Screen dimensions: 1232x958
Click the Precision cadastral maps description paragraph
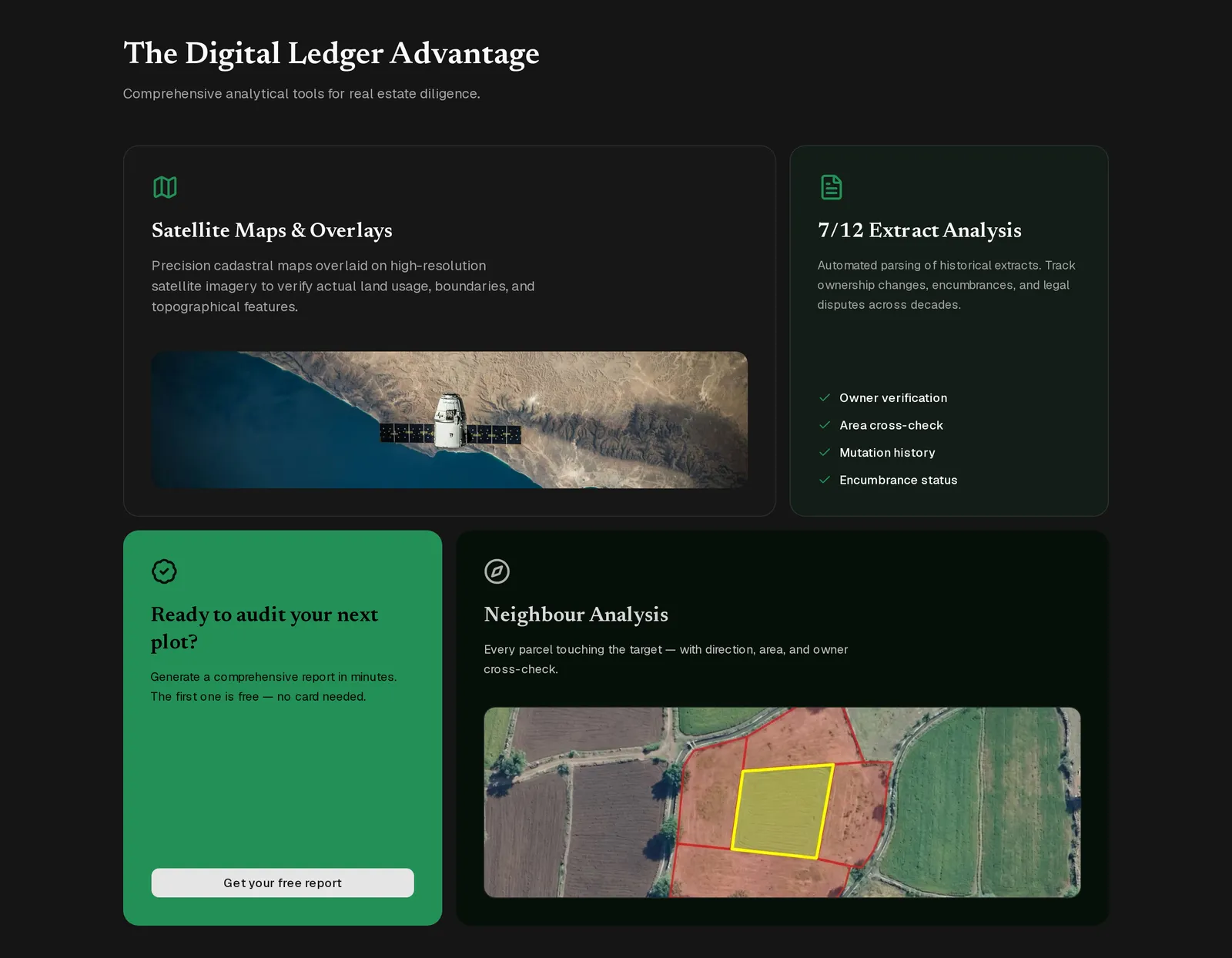click(x=343, y=286)
